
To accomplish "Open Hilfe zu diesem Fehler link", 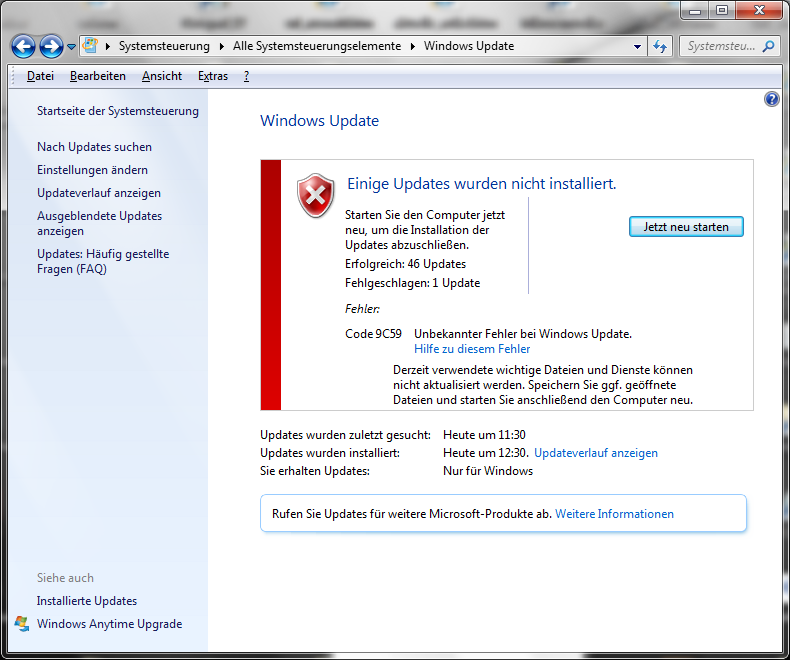I will tap(472, 349).
